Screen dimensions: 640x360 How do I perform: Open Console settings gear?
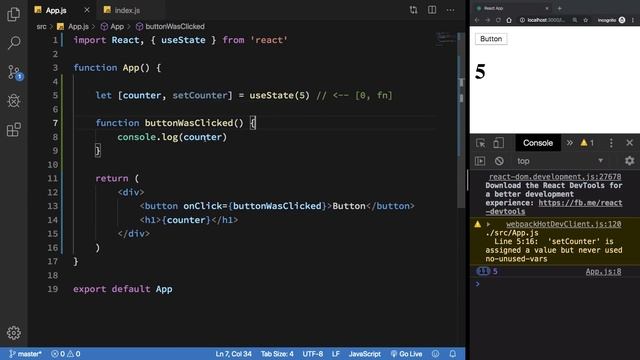pos(629,161)
